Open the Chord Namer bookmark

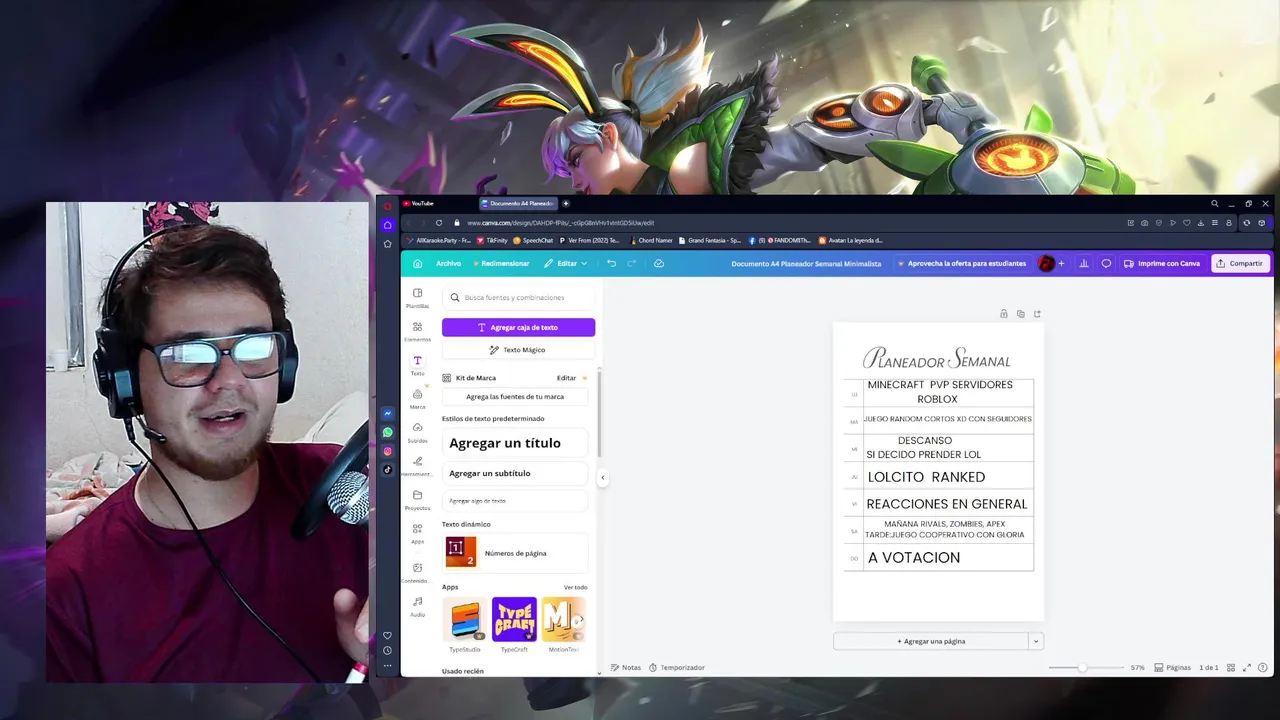651,240
